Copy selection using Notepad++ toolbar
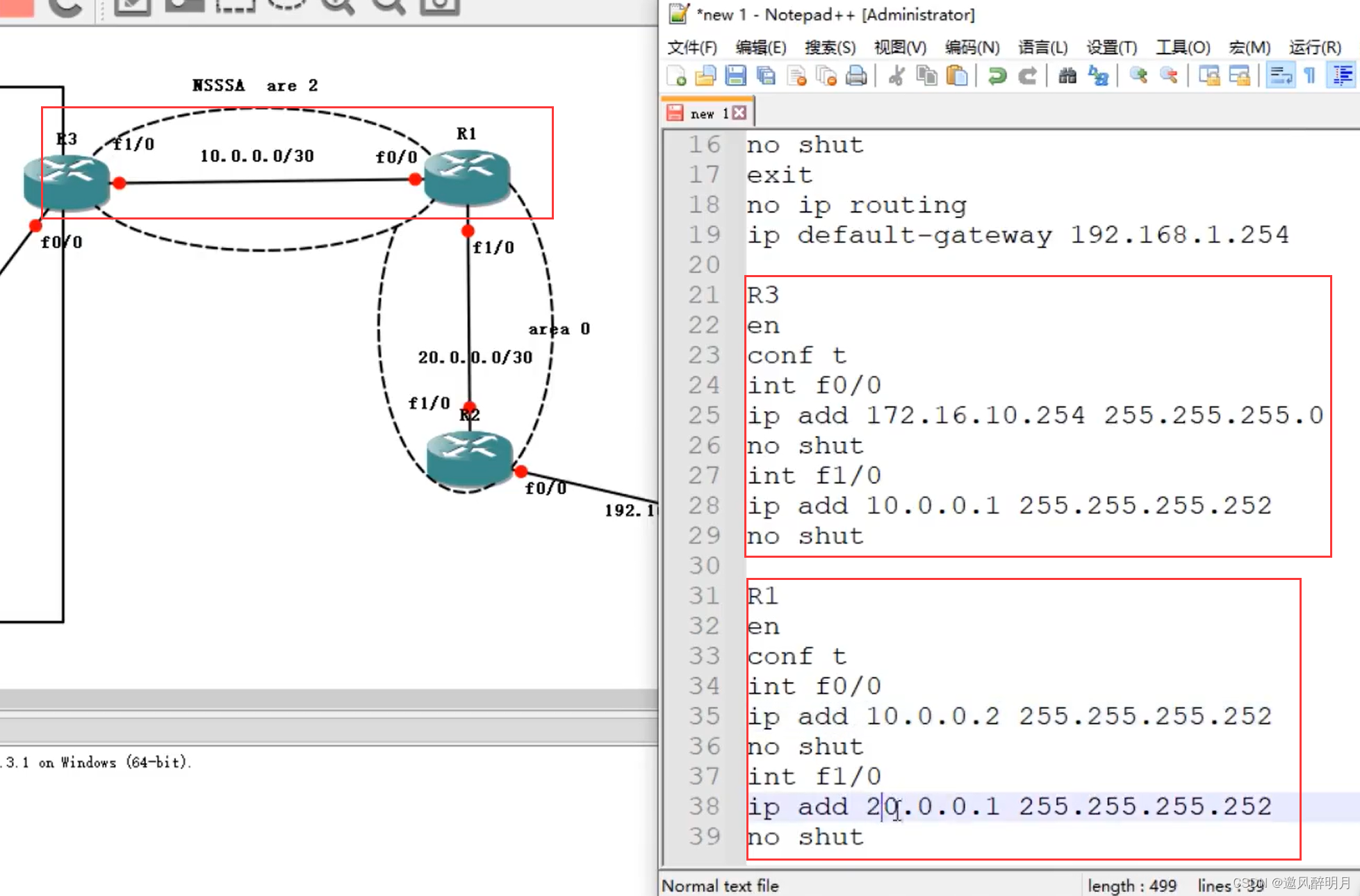This screenshot has height=896, width=1360. click(927, 75)
